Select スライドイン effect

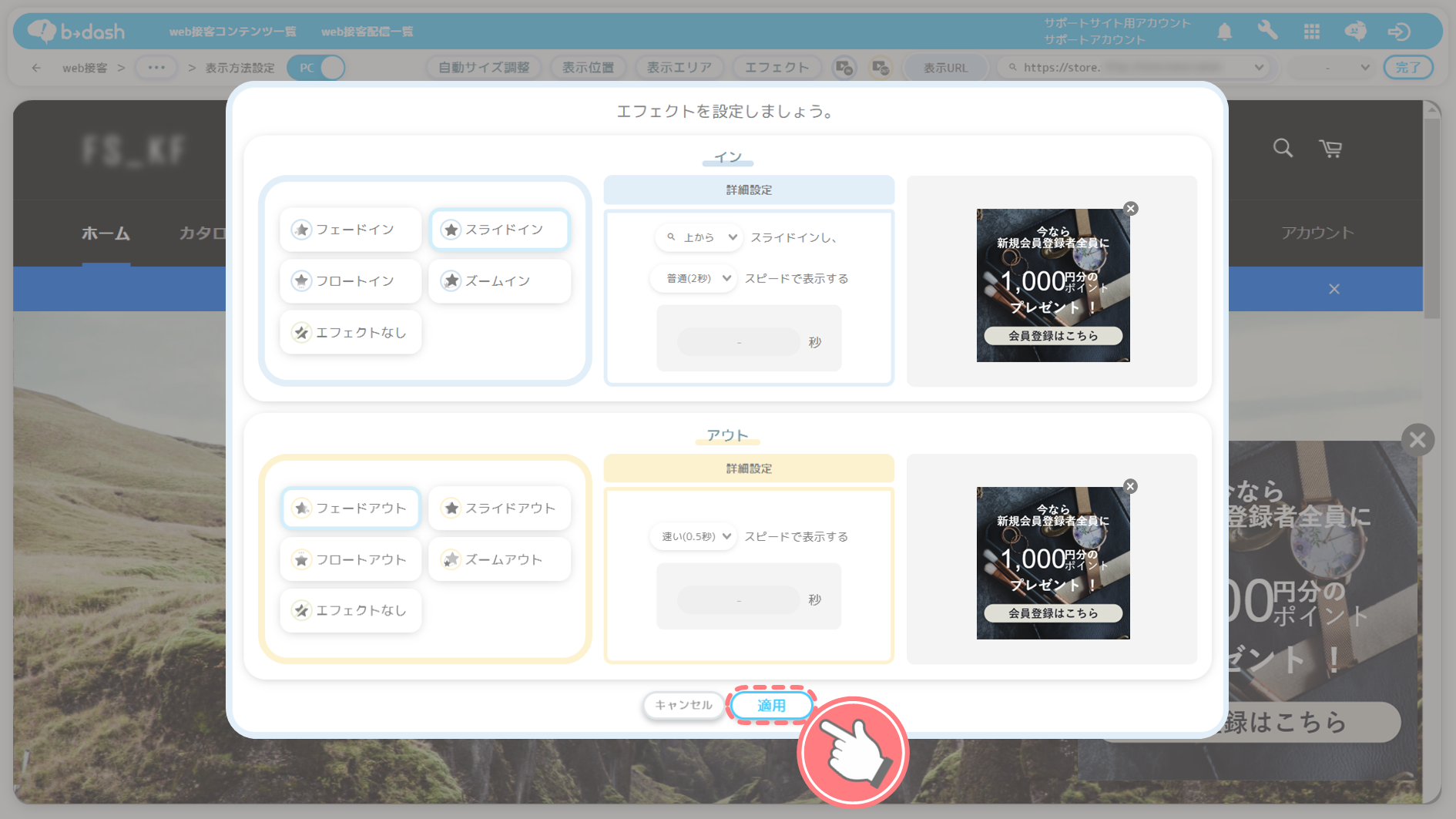pyautogui.click(x=499, y=230)
